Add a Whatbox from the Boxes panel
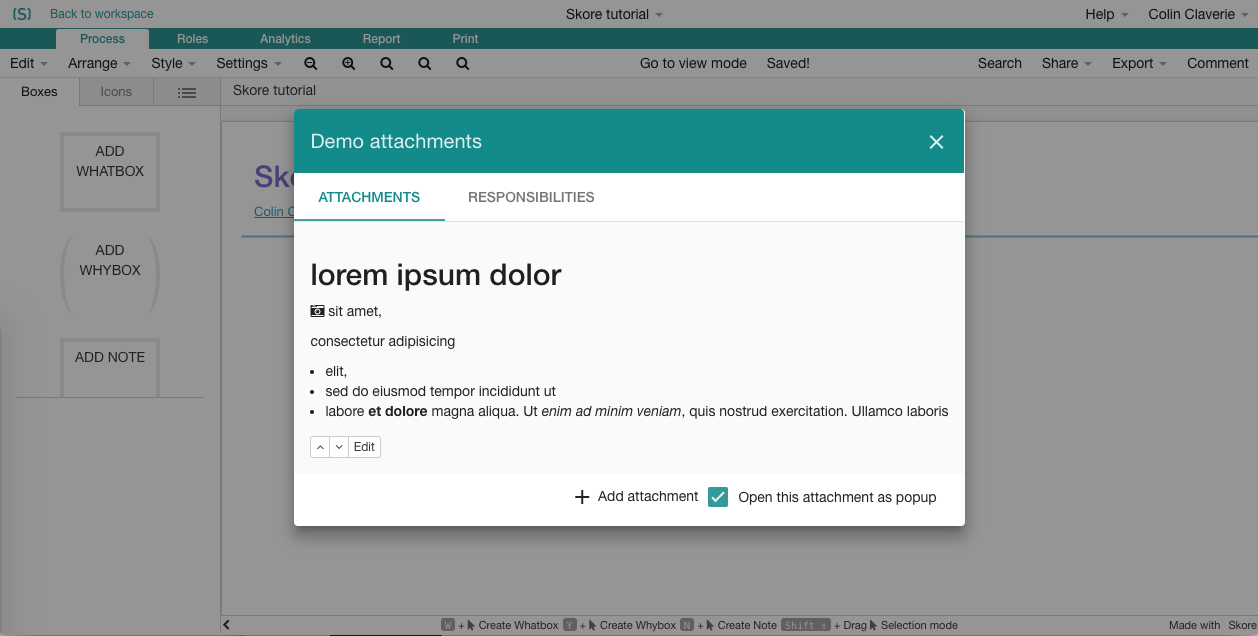1258x636 pixels. (110, 172)
